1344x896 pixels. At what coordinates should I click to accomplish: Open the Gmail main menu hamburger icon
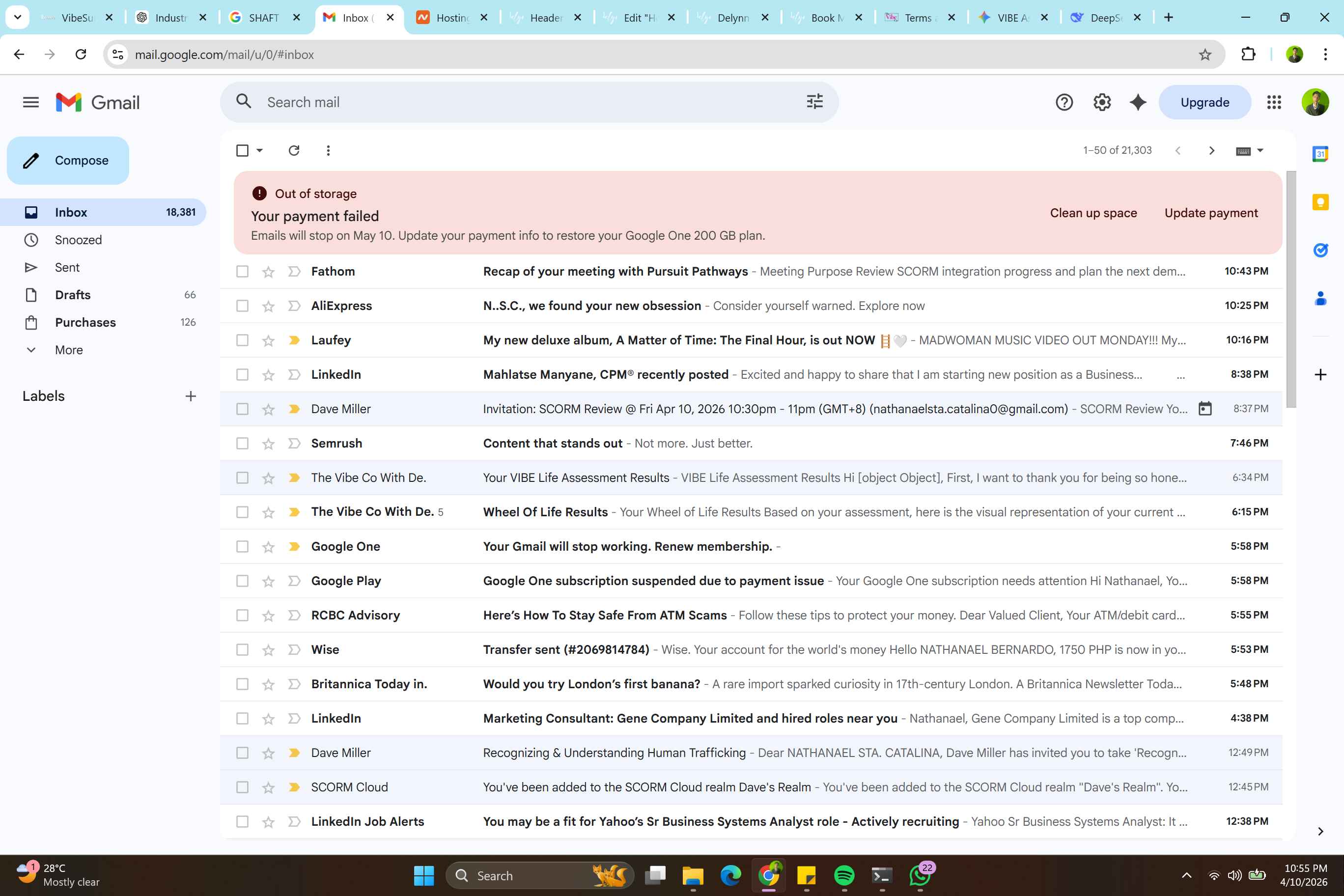pos(31,102)
